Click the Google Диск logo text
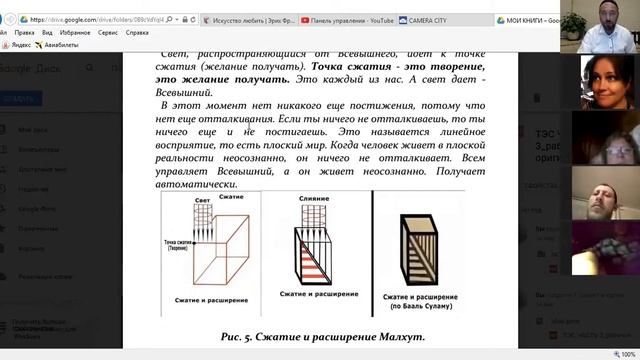640x360 pixels. point(31,68)
